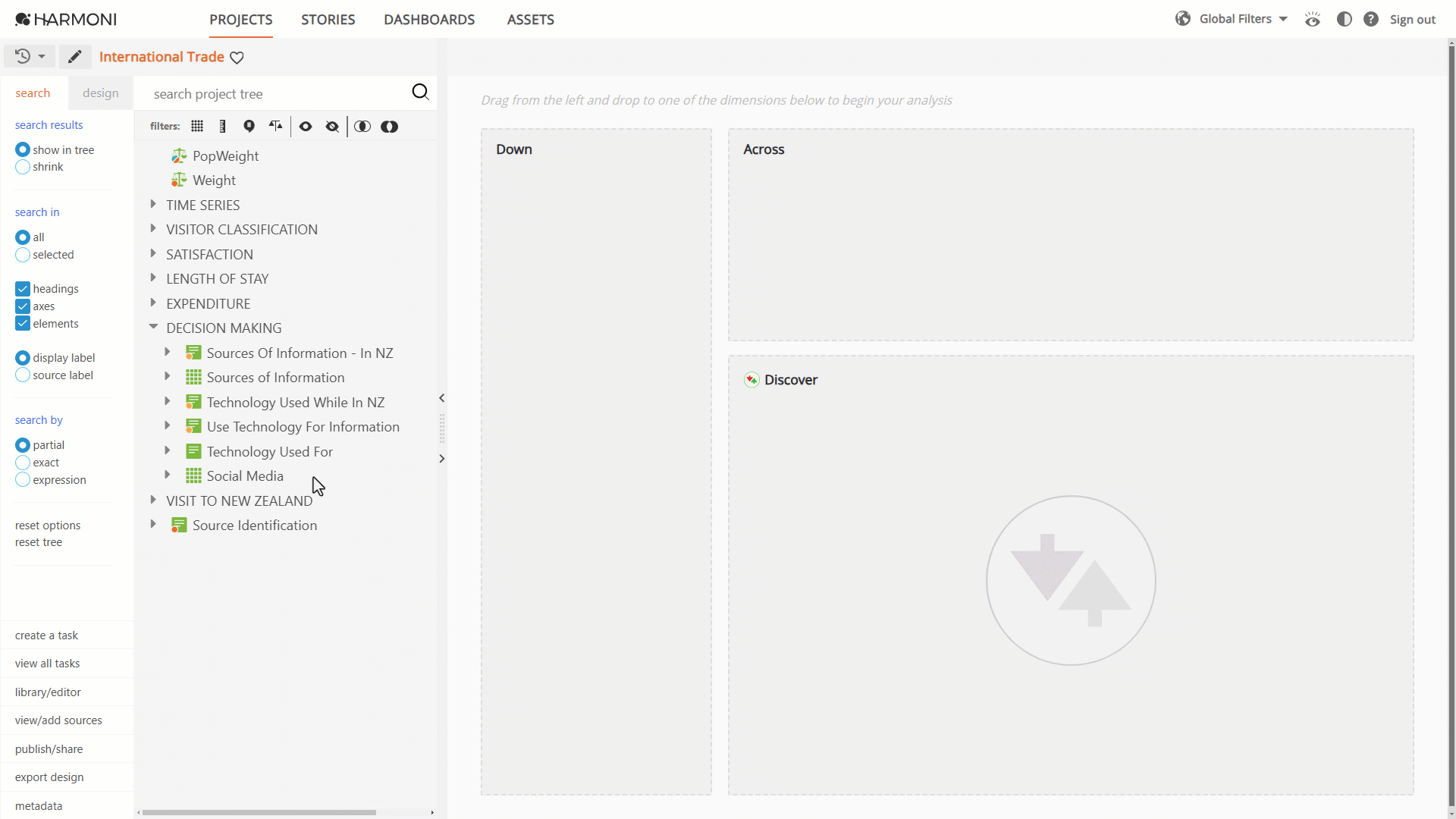Click the Harmoni logo
Viewport: 1456px width, 819px height.
tap(66, 19)
